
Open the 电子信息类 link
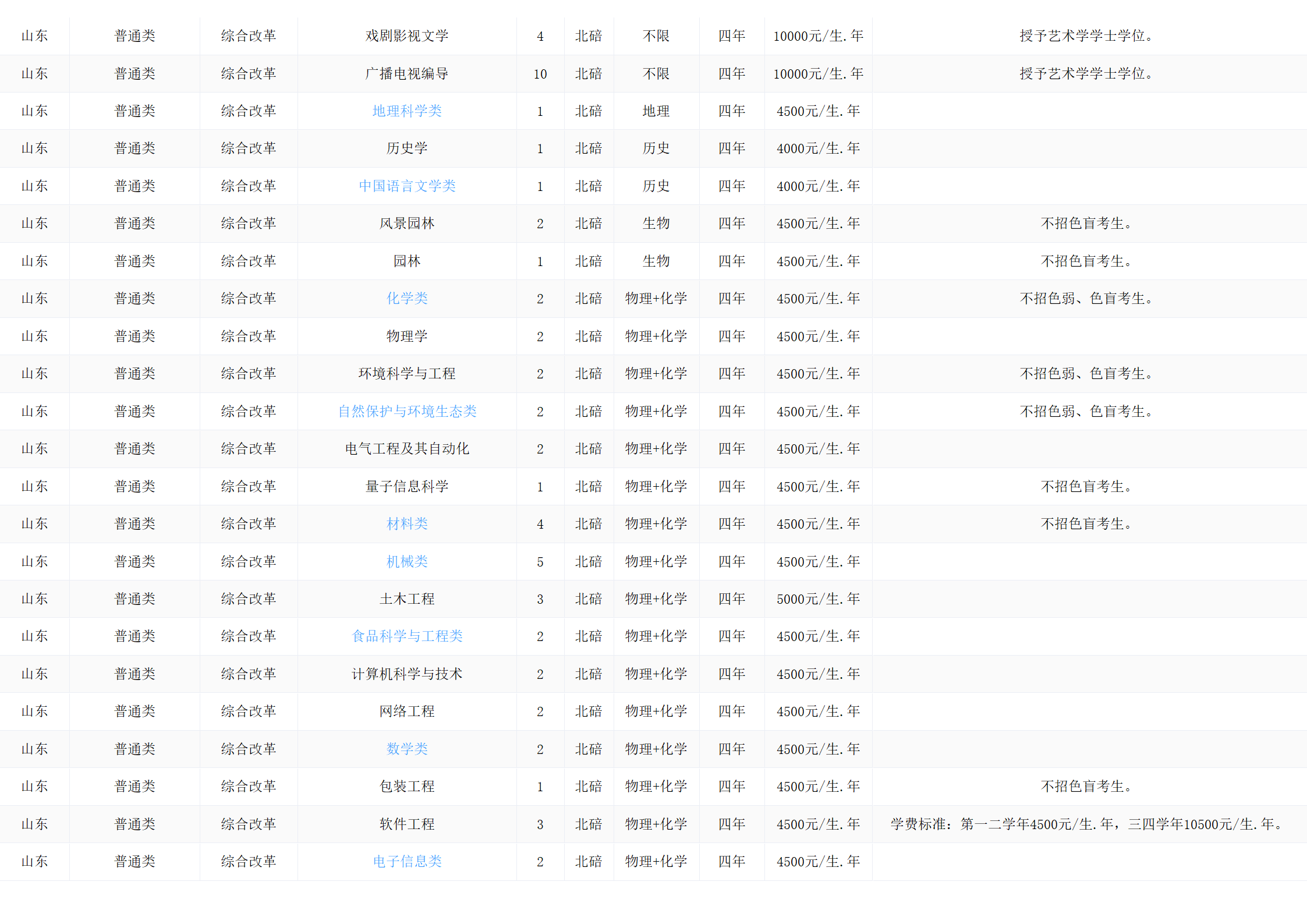406,861
